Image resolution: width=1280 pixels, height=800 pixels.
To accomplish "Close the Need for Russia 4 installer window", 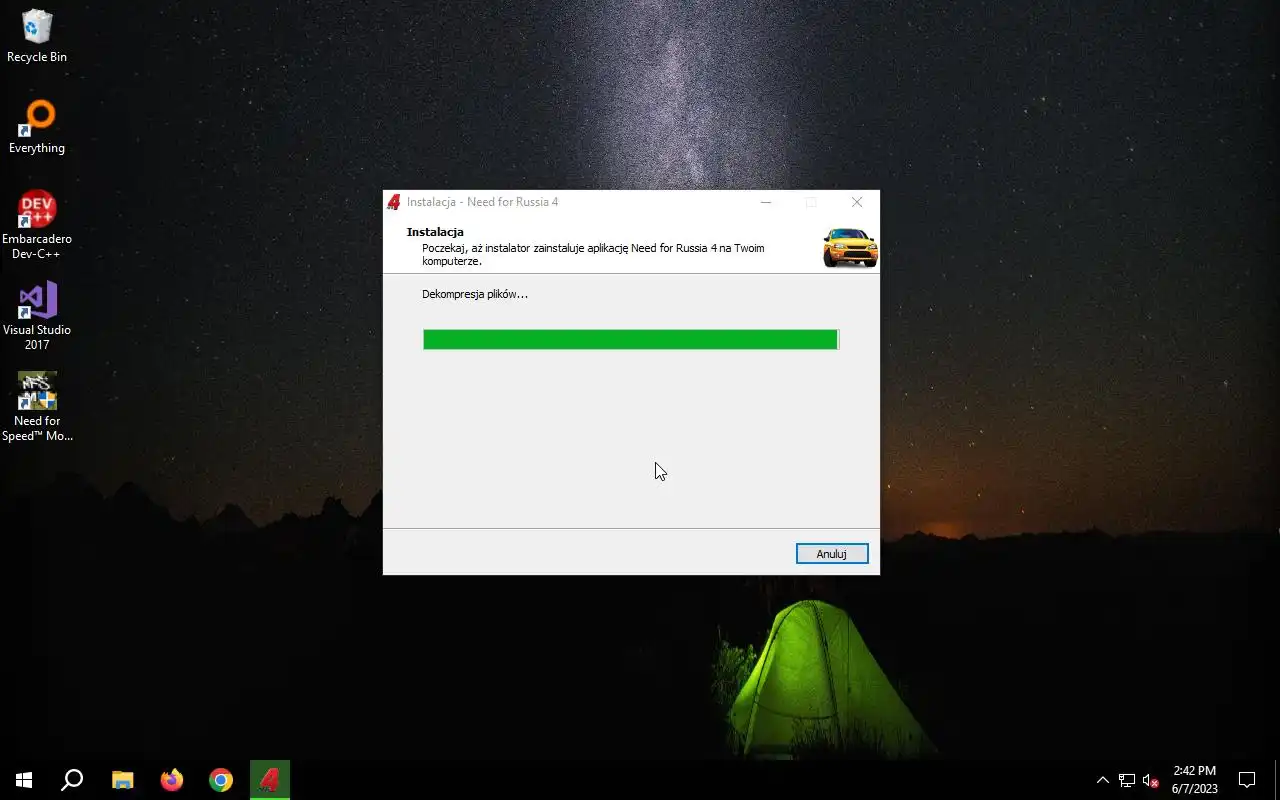I will 857,202.
